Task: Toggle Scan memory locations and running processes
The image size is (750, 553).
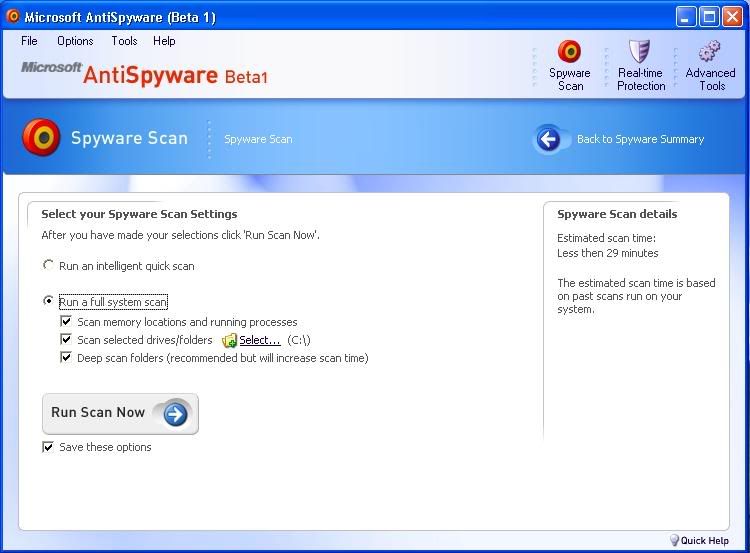Action: pos(66,321)
